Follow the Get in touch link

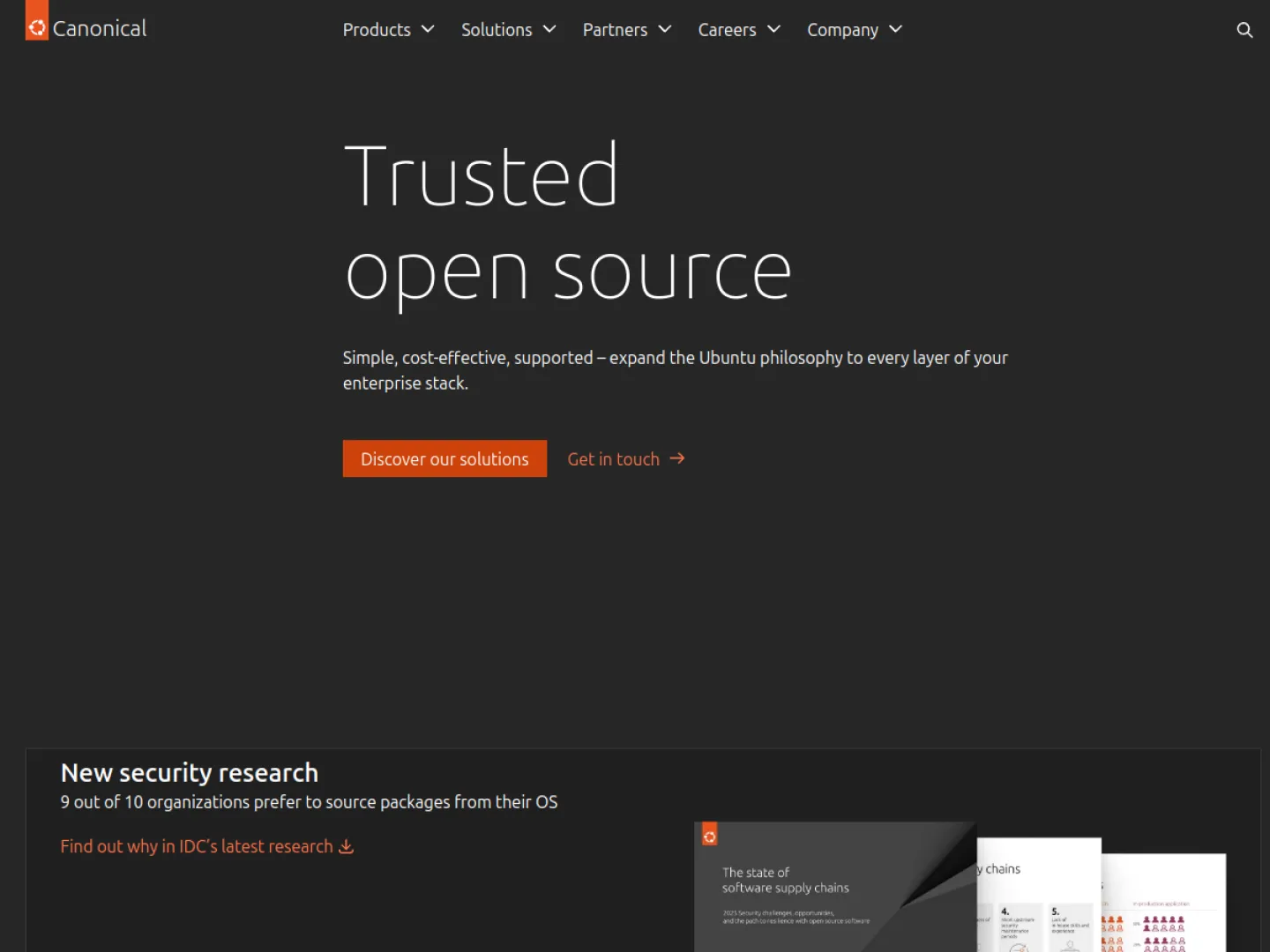[626, 458]
